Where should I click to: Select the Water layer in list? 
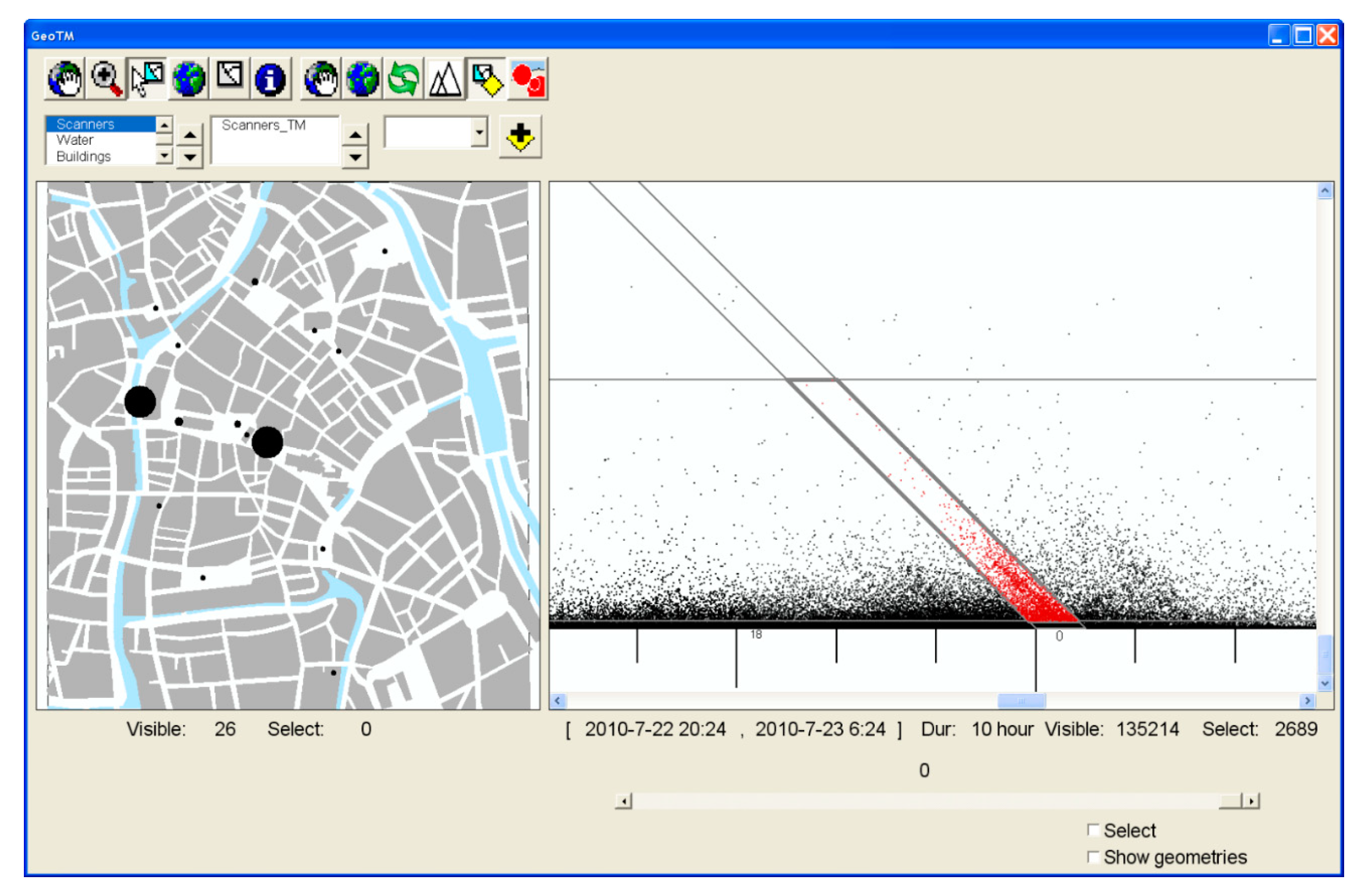pos(75,140)
